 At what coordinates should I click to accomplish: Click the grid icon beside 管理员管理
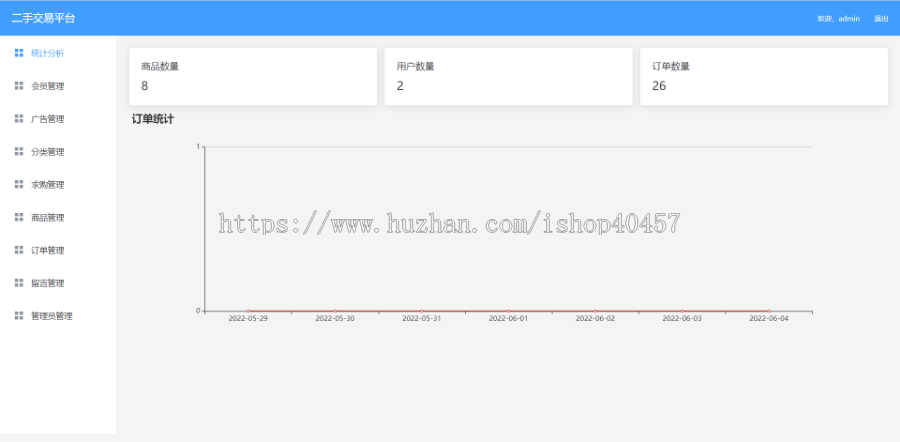(19, 316)
